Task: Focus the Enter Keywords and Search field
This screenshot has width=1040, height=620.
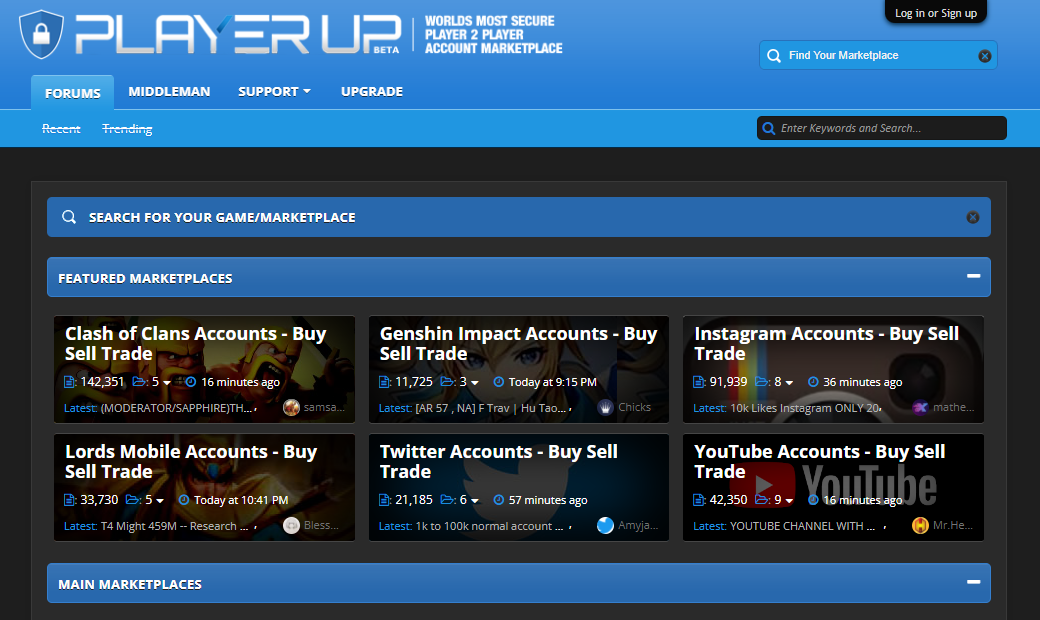Action: [x=881, y=128]
